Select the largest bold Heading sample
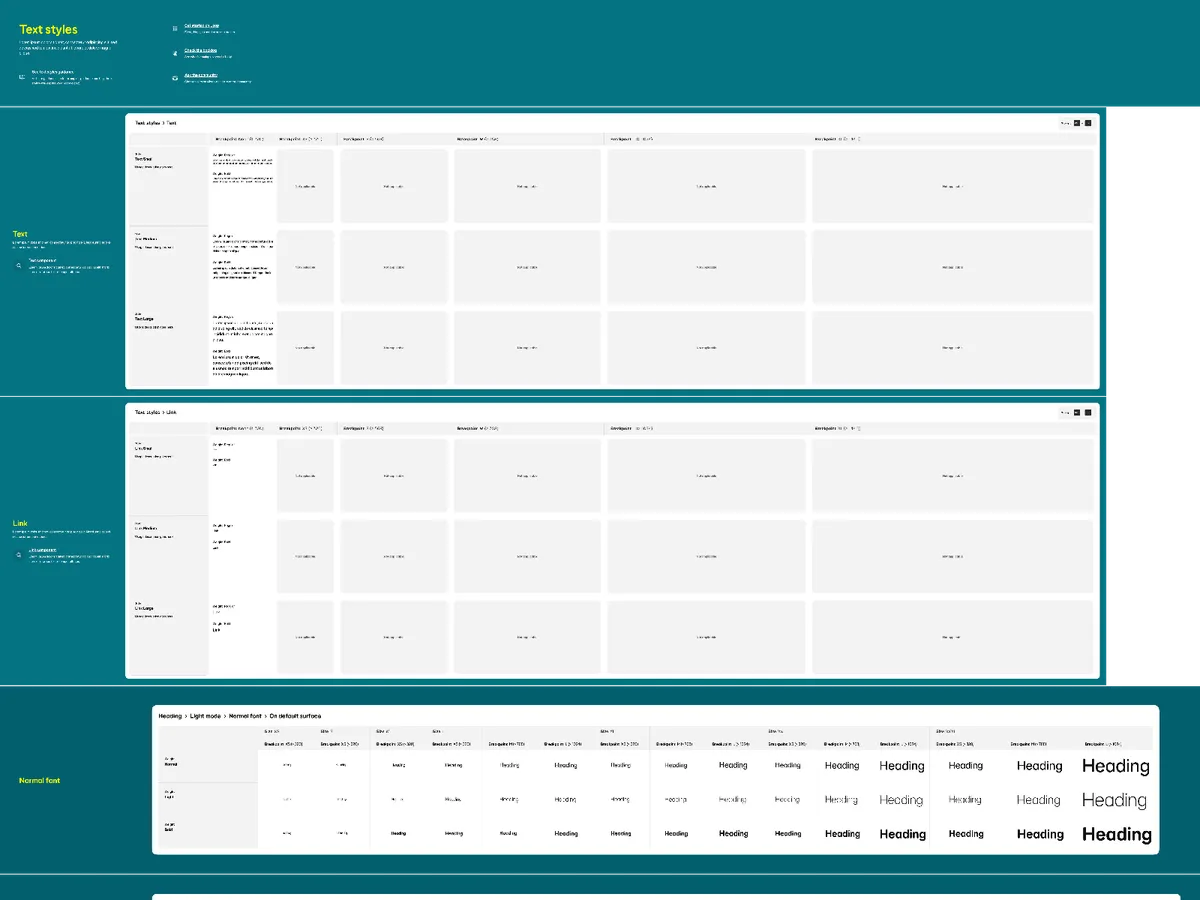 pyautogui.click(x=1117, y=834)
